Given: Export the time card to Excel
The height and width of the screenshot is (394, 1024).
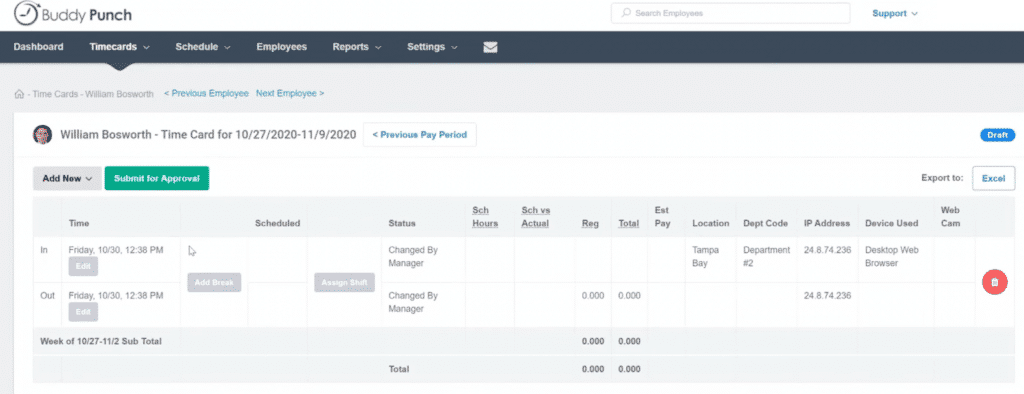Looking at the screenshot, I should 993,178.
